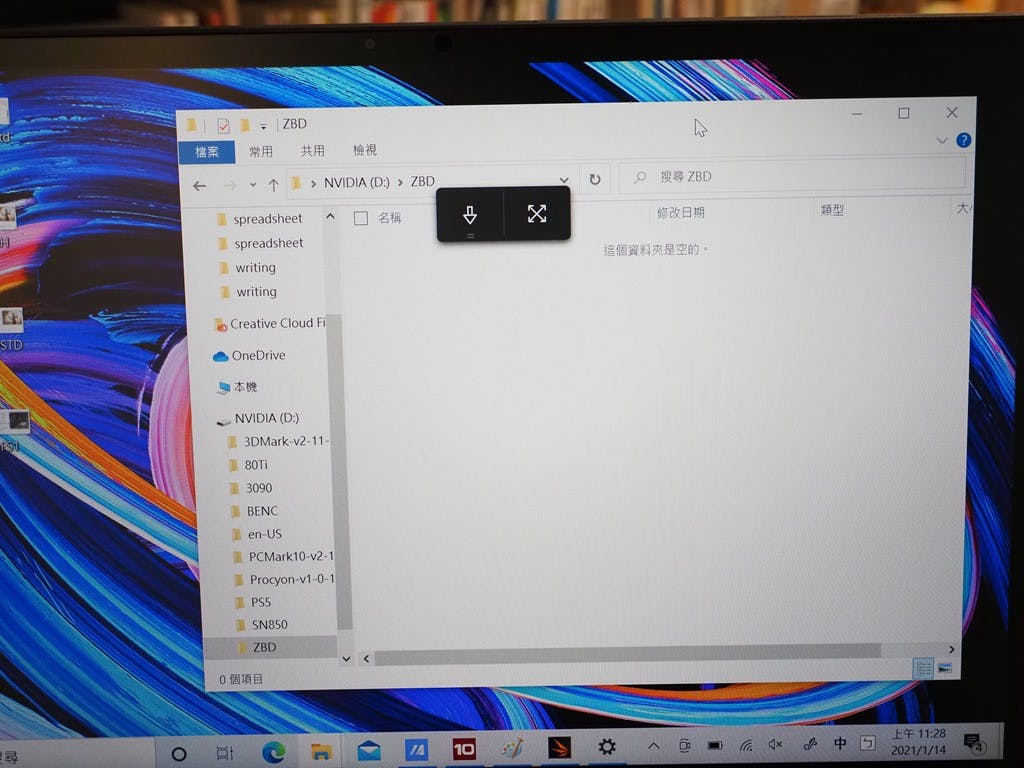Switch to details view toggle in status bar
Screen dimensions: 1024x768
923,668
